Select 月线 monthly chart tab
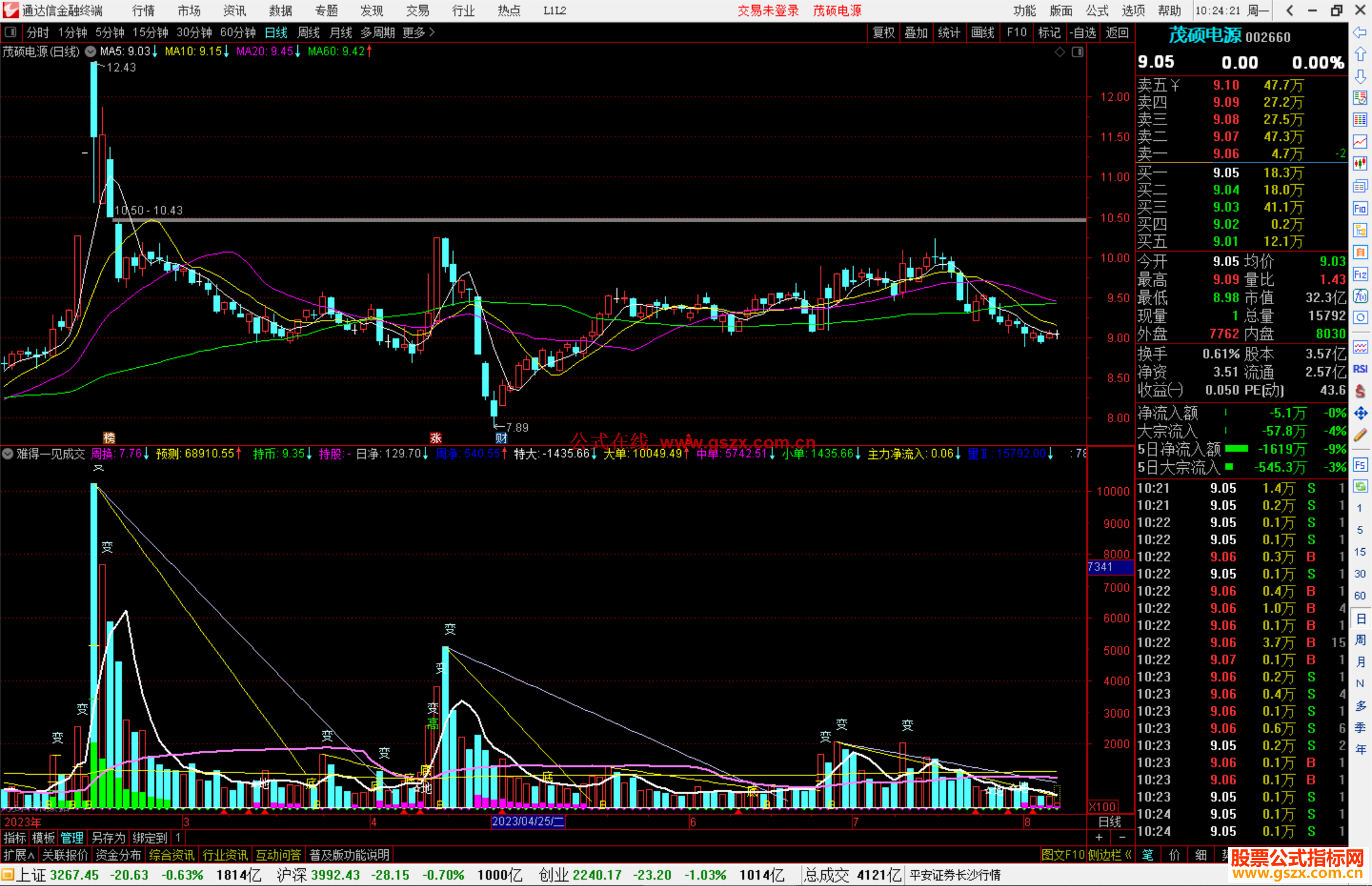1372x886 pixels. point(341,32)
